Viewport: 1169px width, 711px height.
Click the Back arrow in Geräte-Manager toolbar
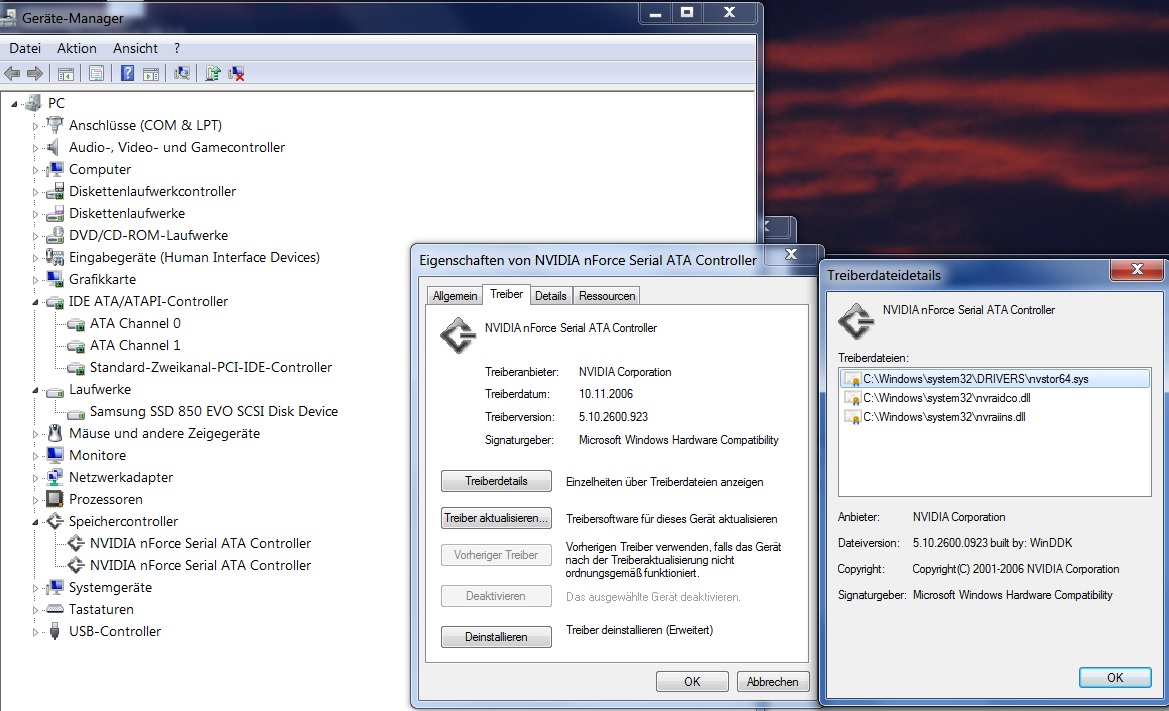pos(12,73)
